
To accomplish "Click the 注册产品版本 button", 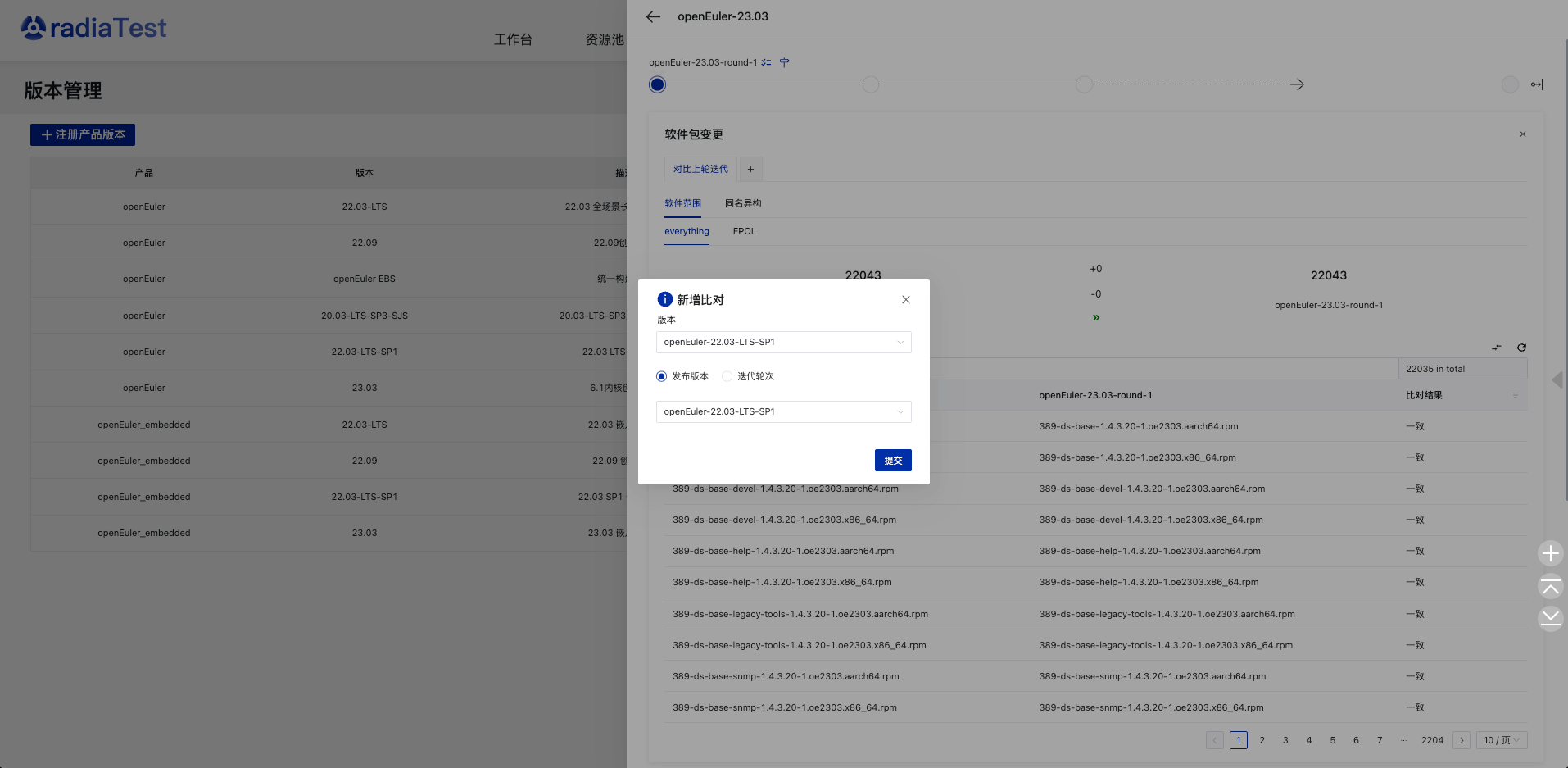I will (83, 134).
